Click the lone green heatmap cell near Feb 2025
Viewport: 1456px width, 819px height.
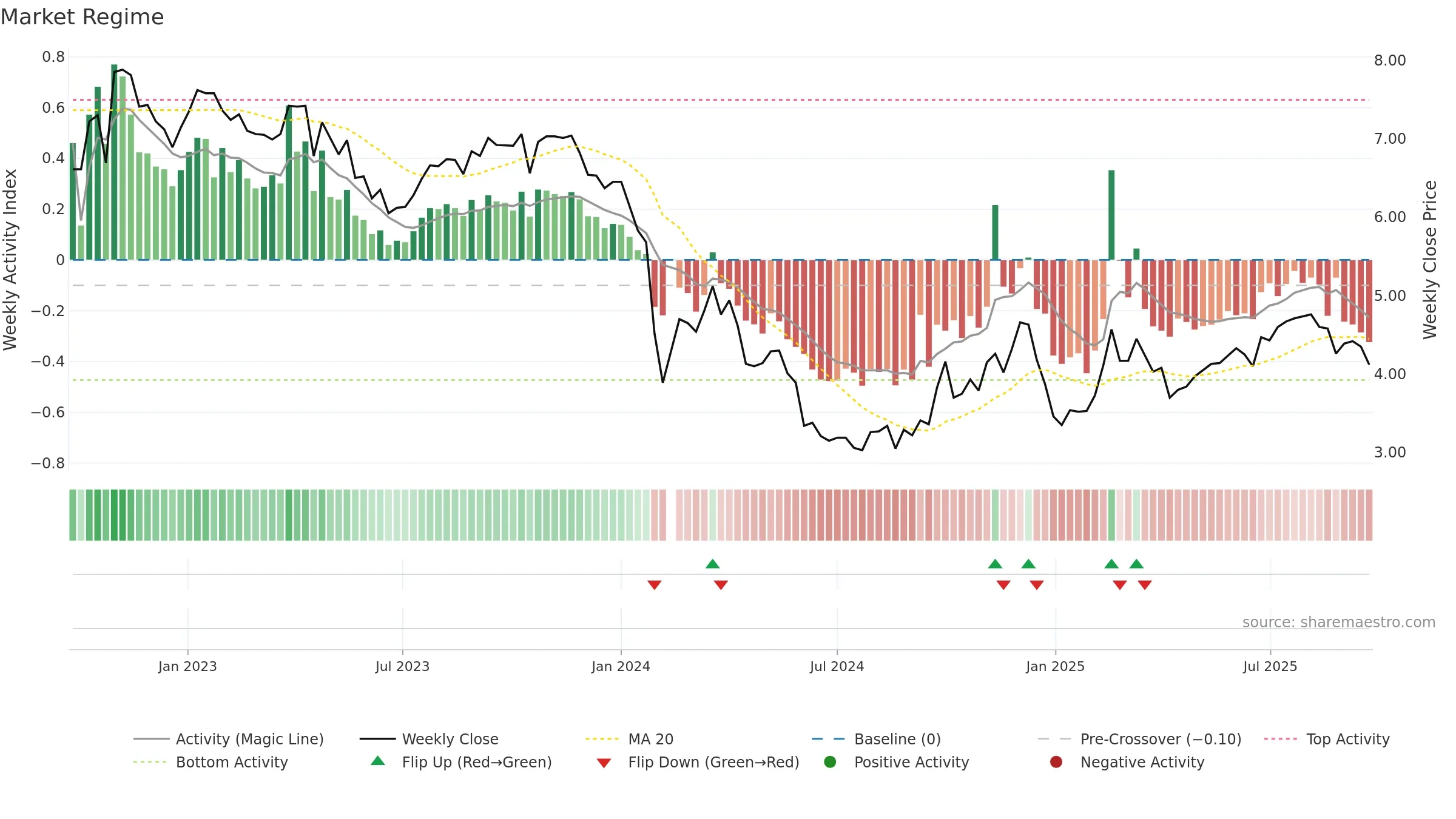tap(1111, 515)
